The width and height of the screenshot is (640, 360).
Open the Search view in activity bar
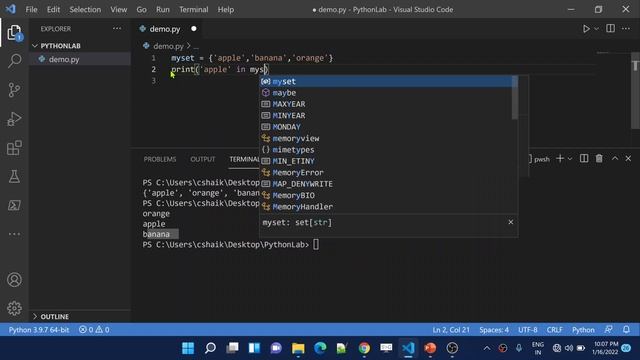tap(14, 60)
